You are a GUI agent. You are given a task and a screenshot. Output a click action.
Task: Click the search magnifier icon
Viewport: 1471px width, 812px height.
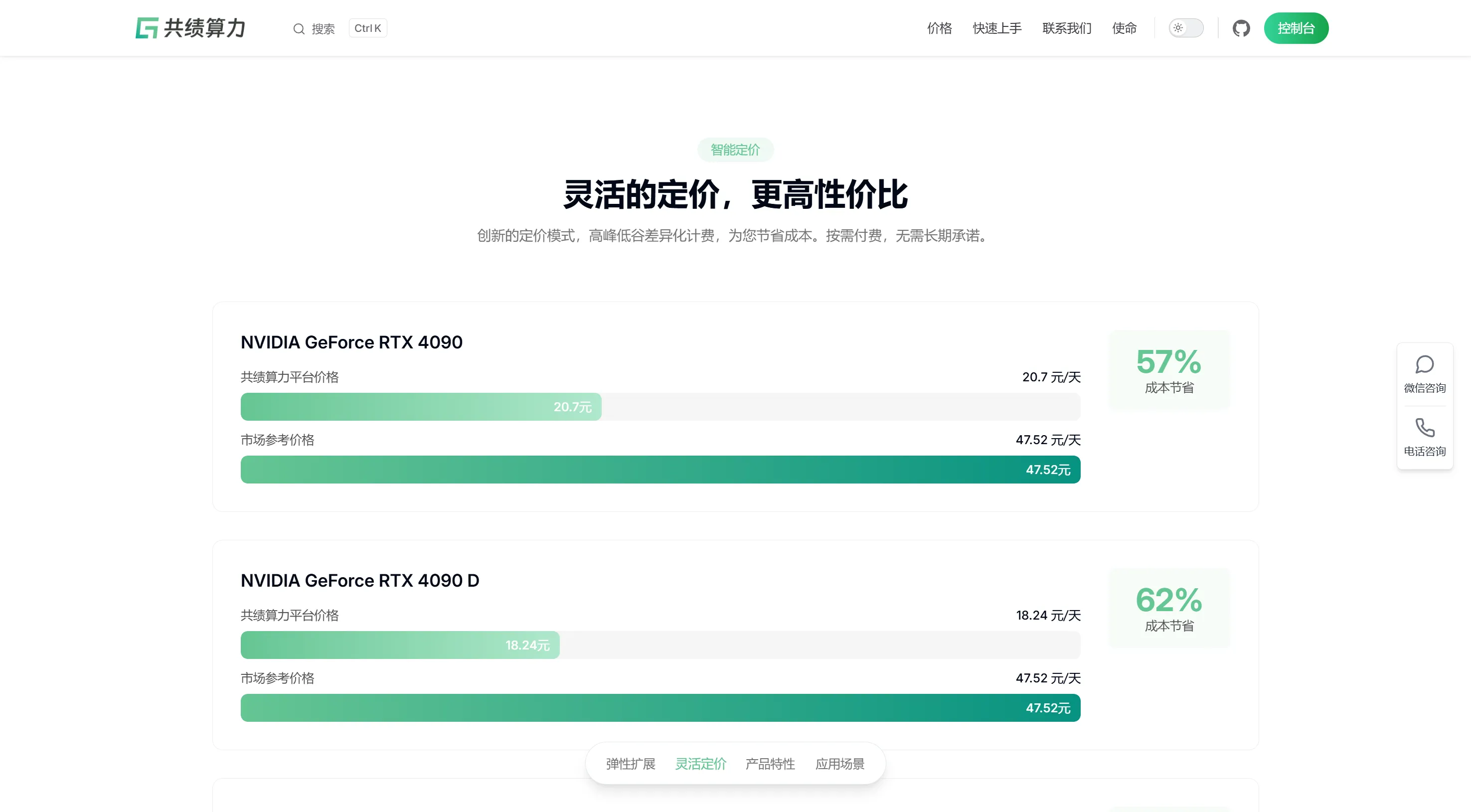pyautogui.click(x=299, y=28)
